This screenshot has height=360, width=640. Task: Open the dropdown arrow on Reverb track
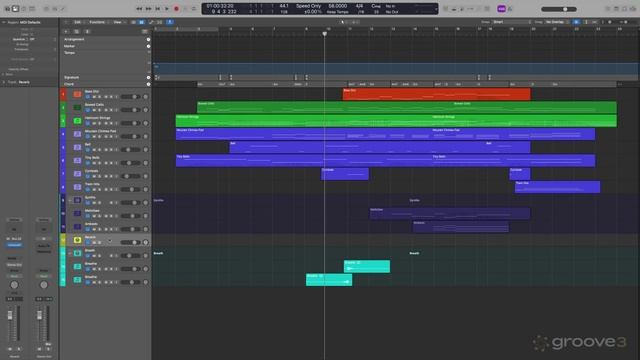(x=110, y=240)
